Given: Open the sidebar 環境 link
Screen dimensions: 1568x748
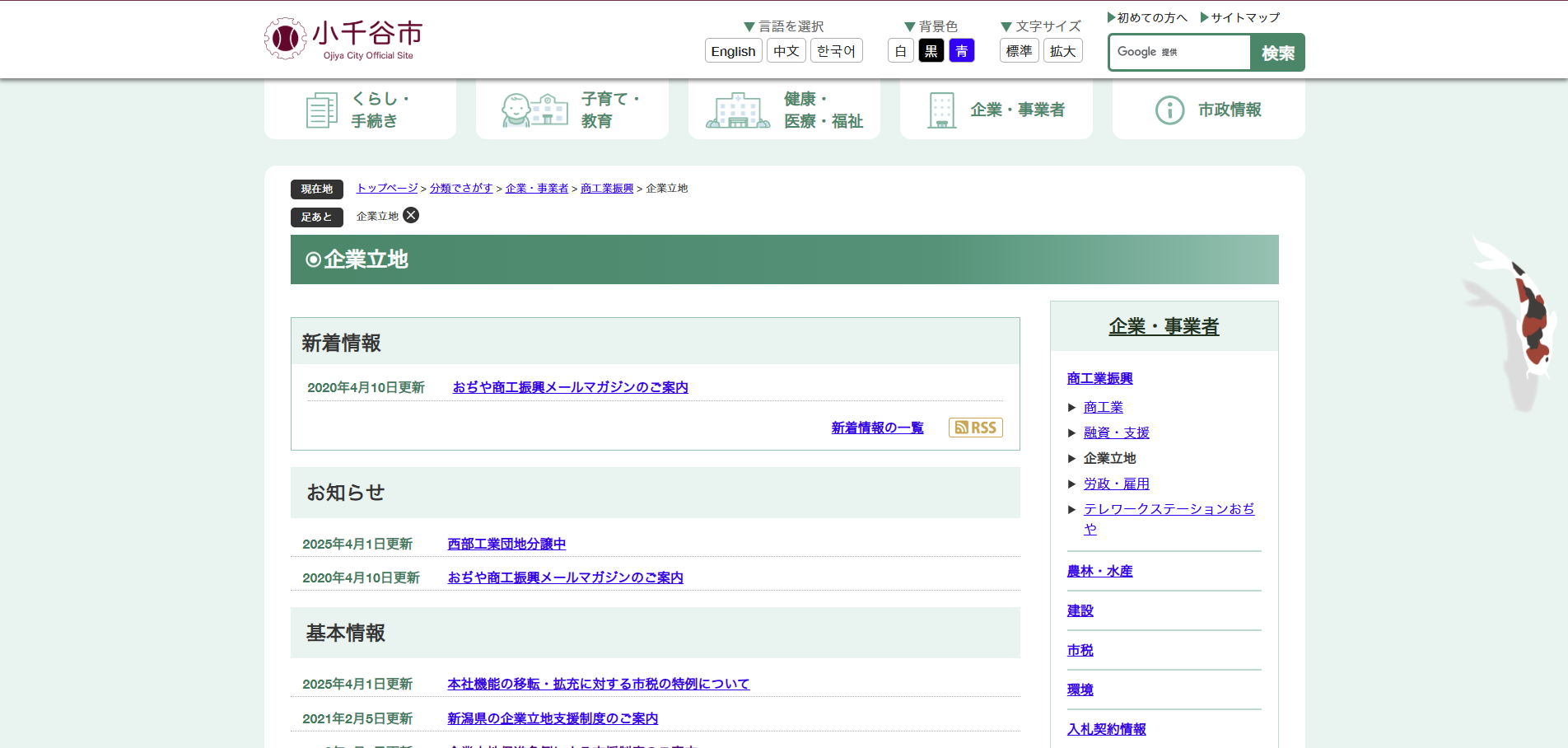Looking at the screenshot, I should pyautogui.click(x=1080, y=690).
